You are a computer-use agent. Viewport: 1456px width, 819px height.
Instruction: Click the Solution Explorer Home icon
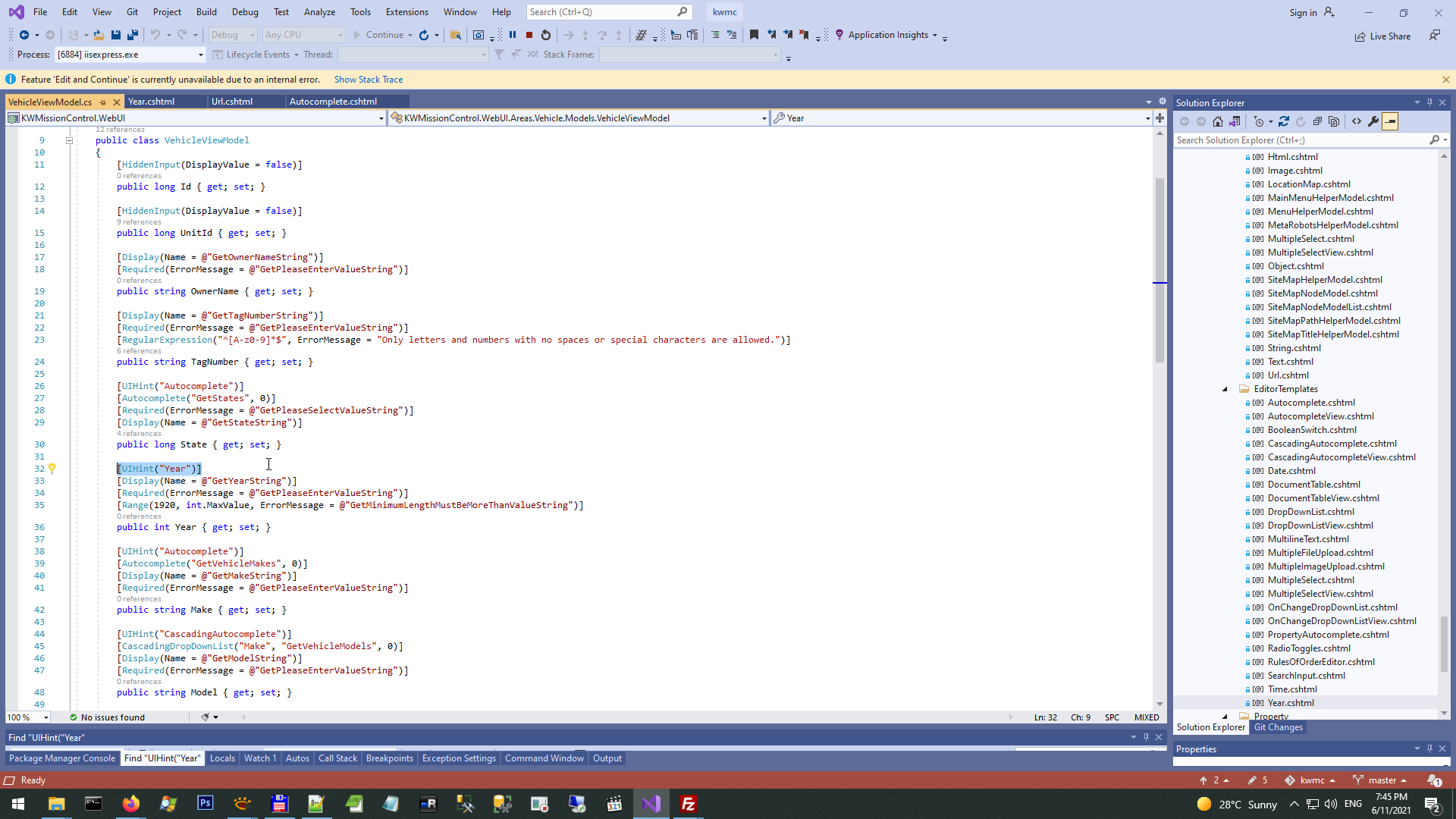tap(1218, 121)
